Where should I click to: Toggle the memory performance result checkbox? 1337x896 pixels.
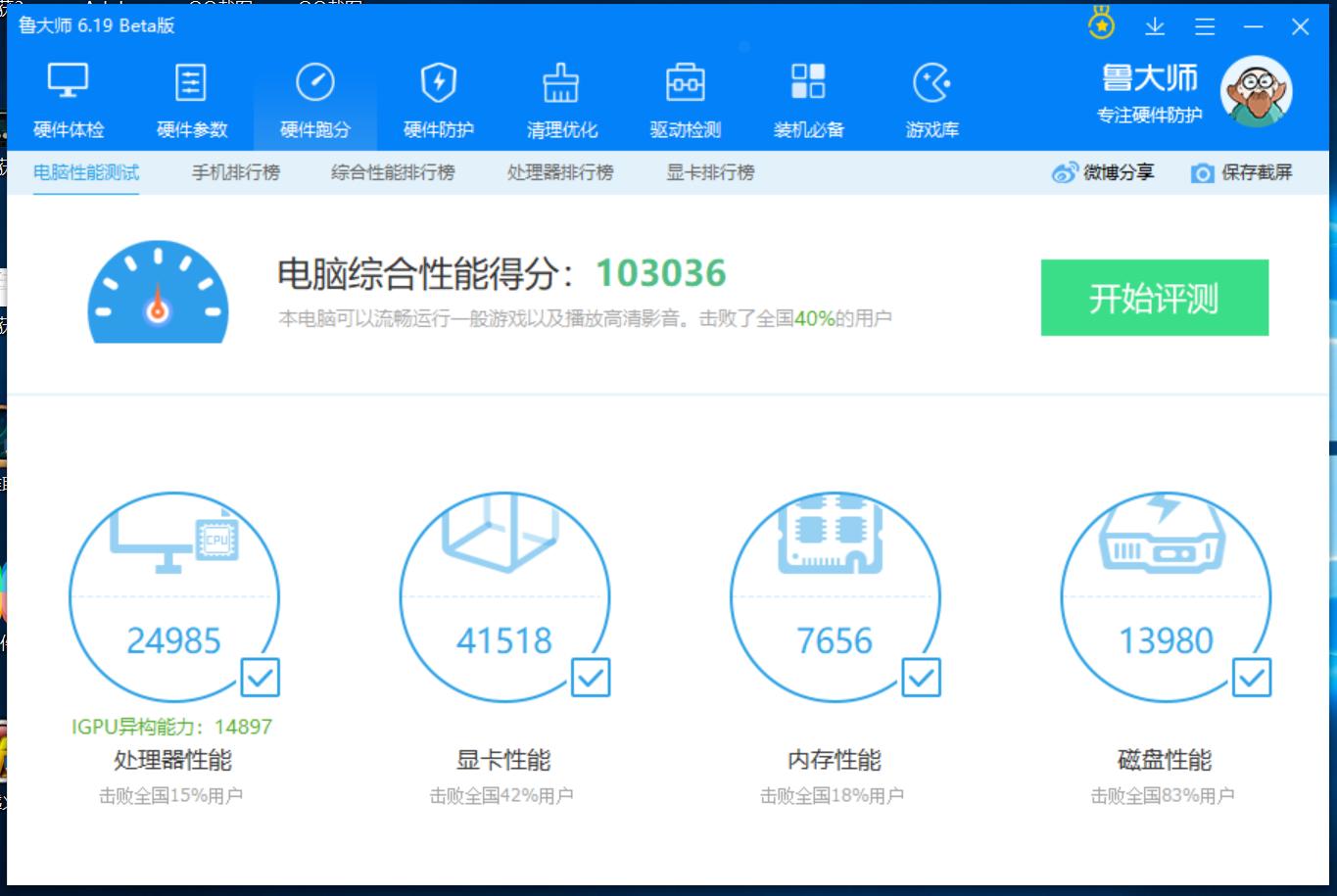coord(921,677)
